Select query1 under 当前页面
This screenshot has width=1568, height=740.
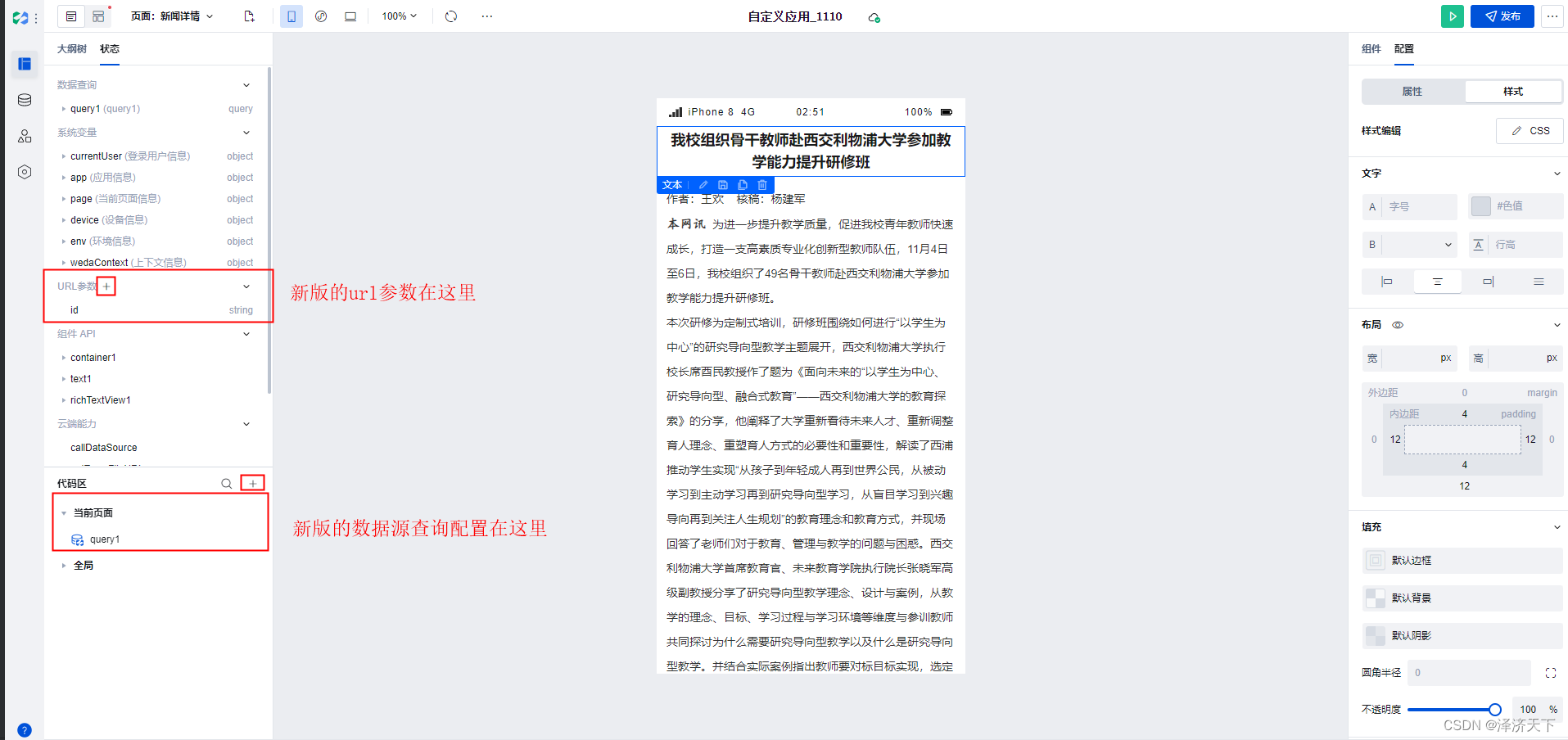tap(105, 539)
